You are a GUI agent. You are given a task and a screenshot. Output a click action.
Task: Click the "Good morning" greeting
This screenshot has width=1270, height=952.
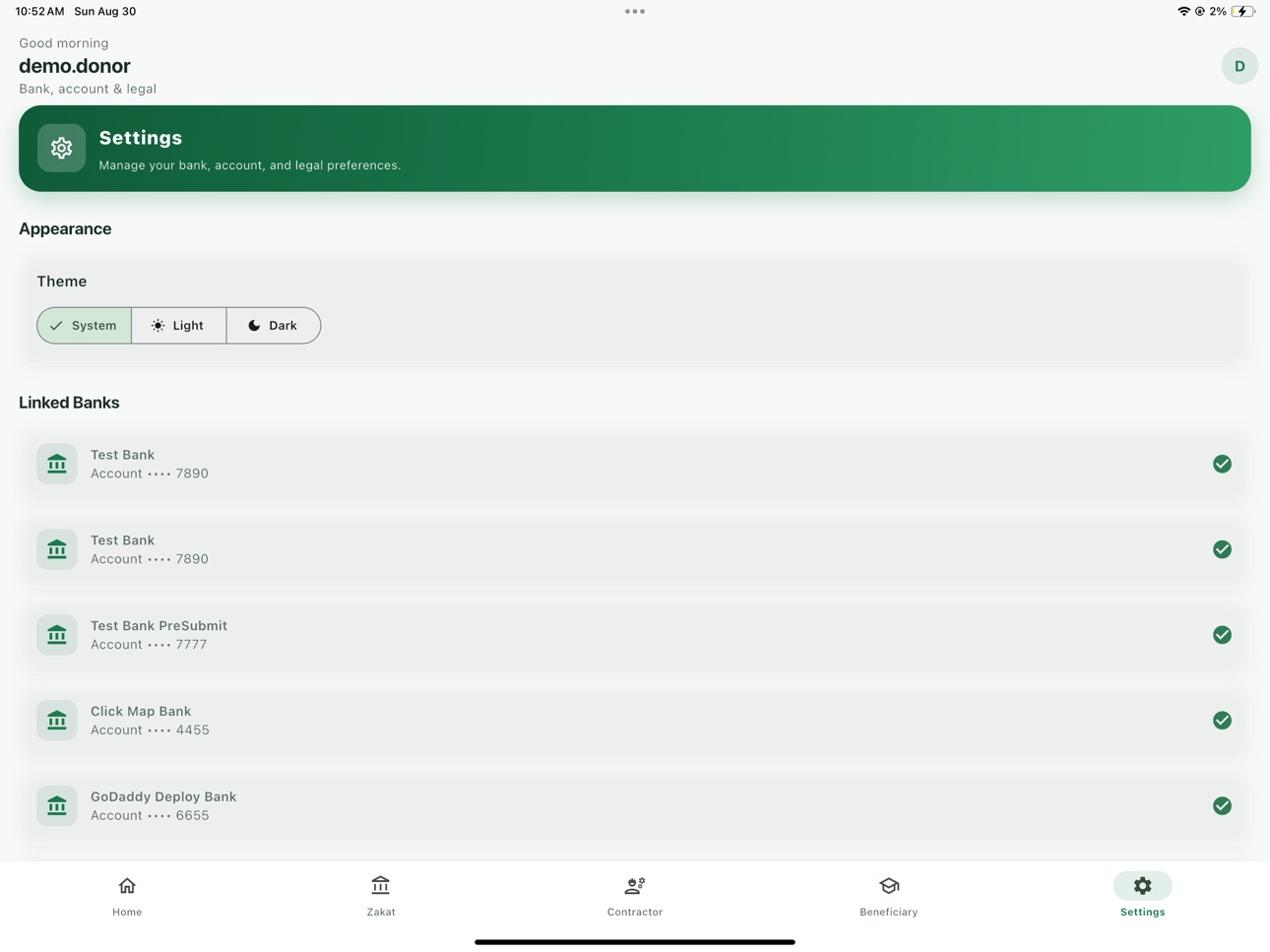coord(64,43)
